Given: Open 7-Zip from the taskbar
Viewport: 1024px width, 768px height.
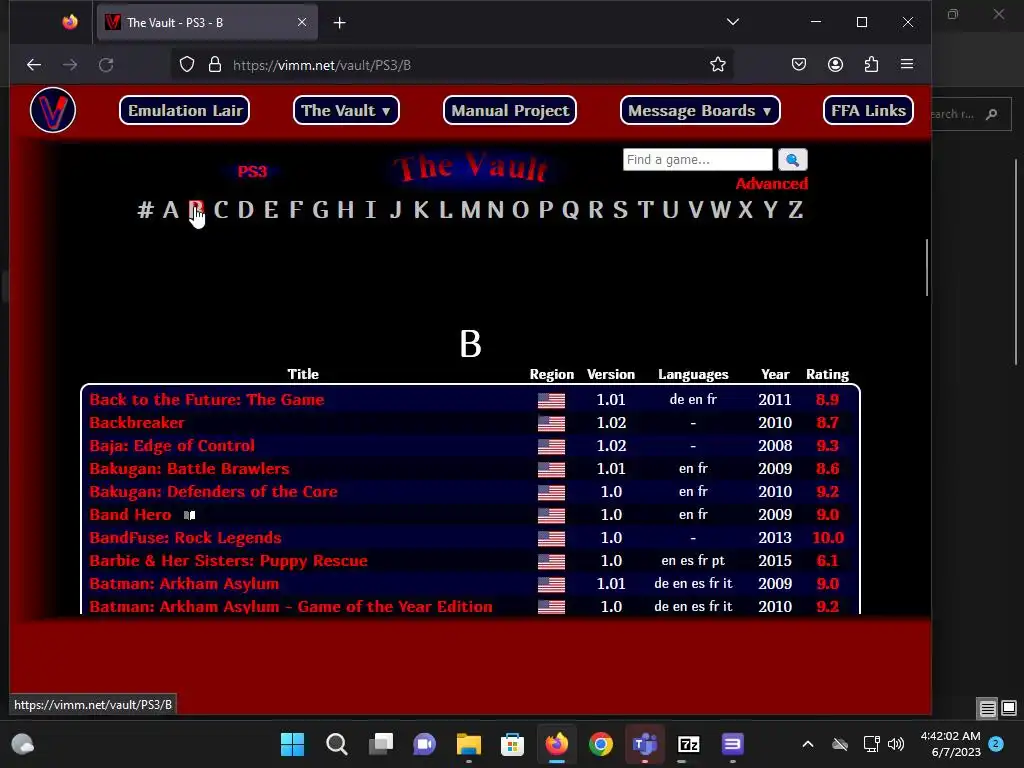Looking at the screenshot, I should [689, 744].
